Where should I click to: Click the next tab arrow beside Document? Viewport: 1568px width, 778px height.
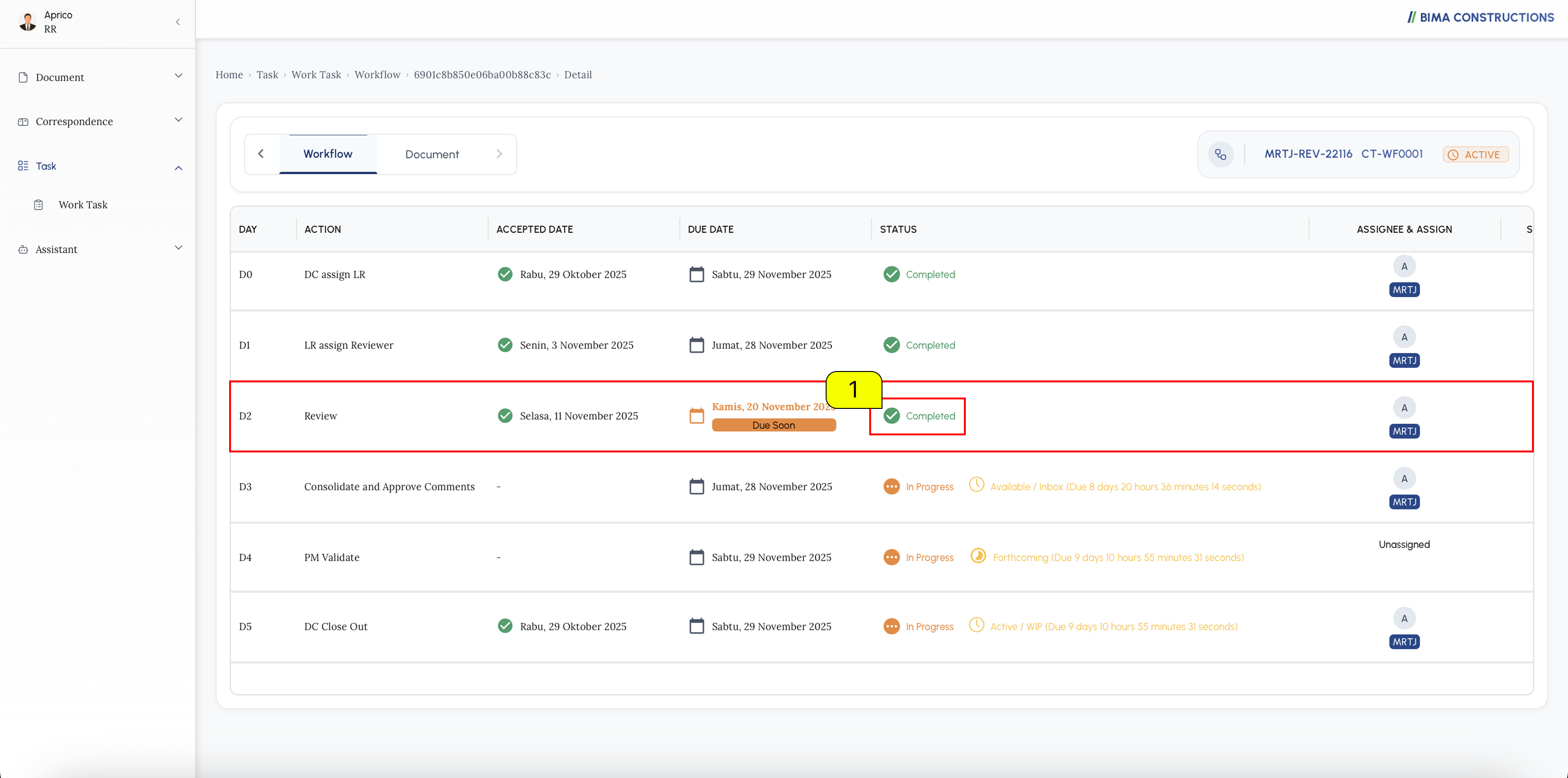499,154
